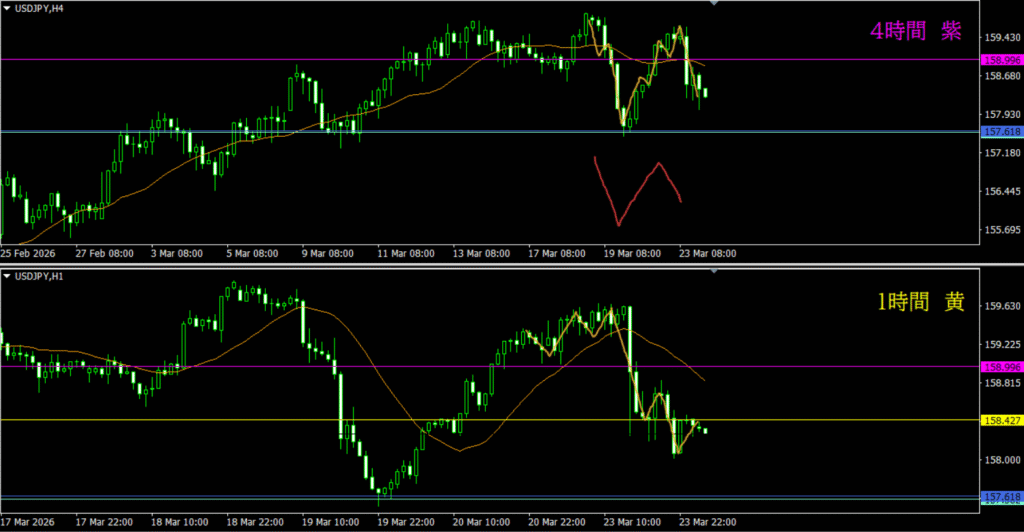Click the 159.630 value on the H1 price scale
The image size is (1024, 532).
(x=1001, y=307)
